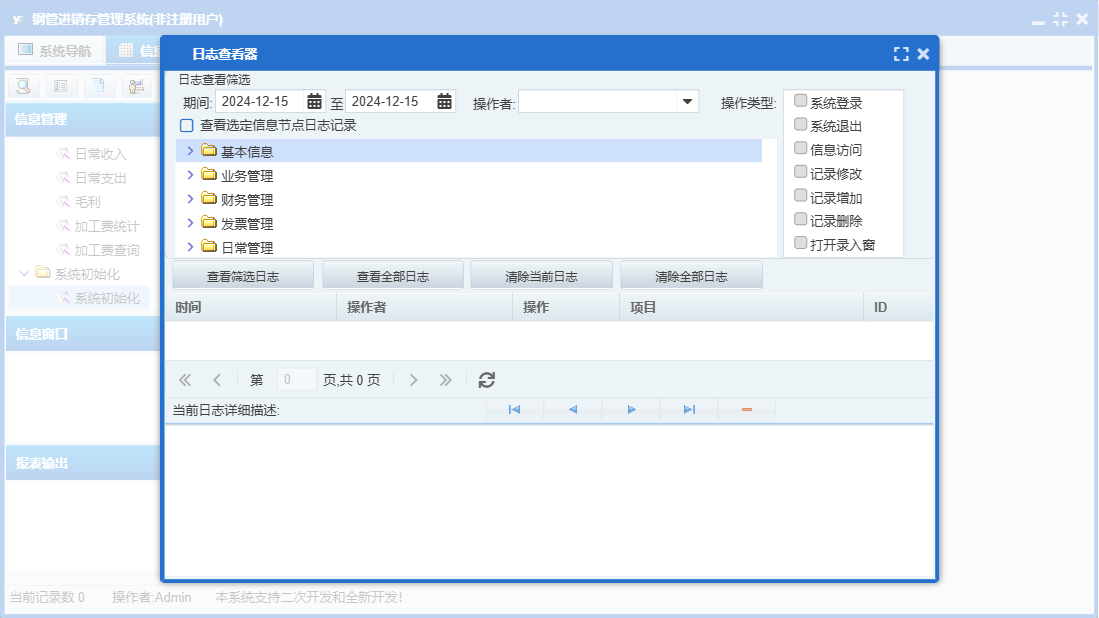Close the 日志查看器 dialog
Screen dimensions: 1099x618
click(924, 54)
